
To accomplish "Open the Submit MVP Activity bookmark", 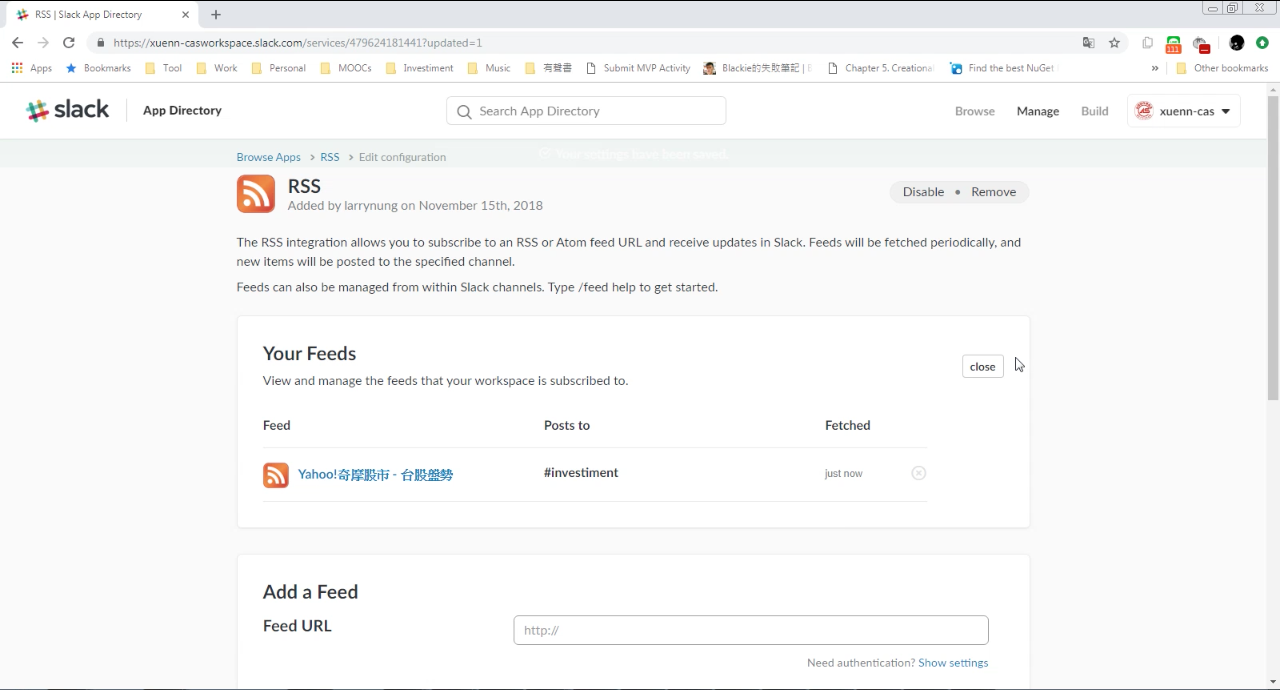I will [x=638, y=68].
